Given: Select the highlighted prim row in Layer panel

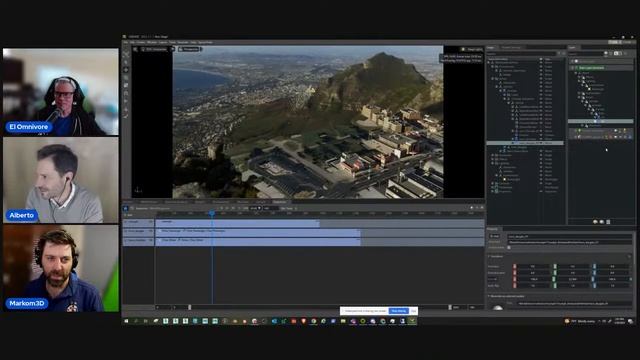Looking at the screenshot, I should click(601, 121).
